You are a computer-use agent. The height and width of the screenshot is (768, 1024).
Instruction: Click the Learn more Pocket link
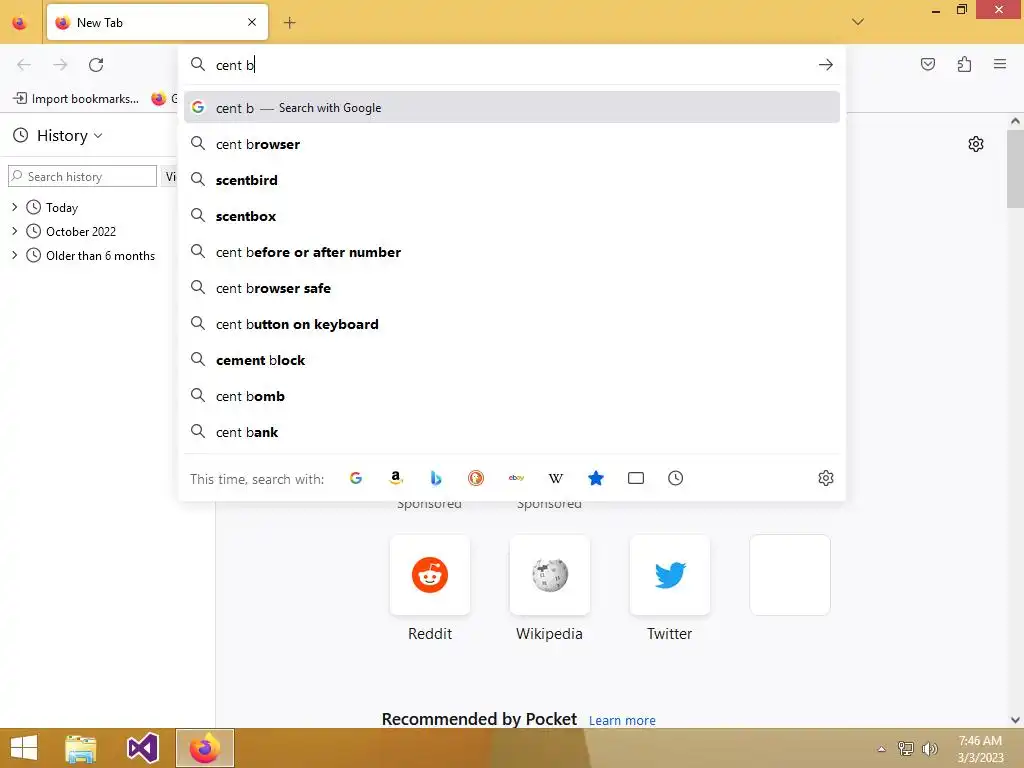tap(622, 720)
